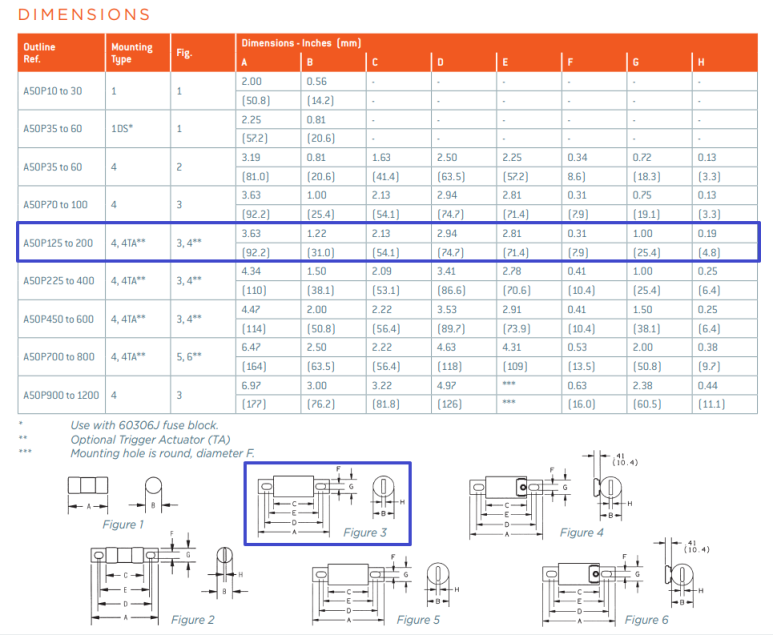Click the 2.09 value cell

tap(399, 272)
